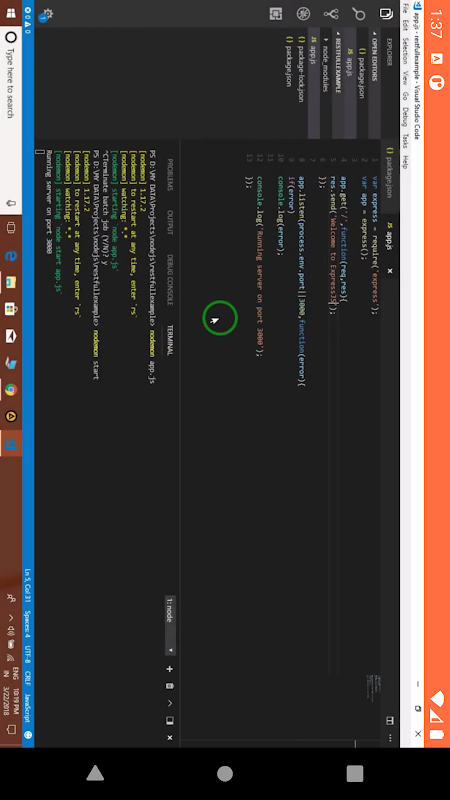Click the right chevron in terminal panel toolbar

[169, 703]
